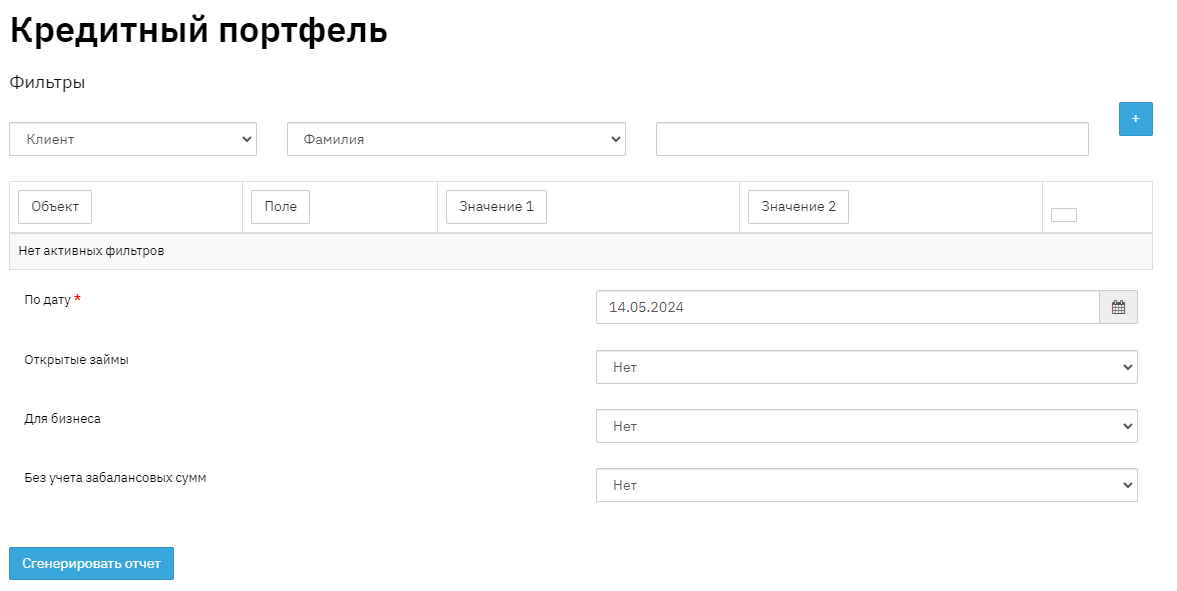Open the Без учета забалансовых сумм dropdown

(x=866, y=485)
